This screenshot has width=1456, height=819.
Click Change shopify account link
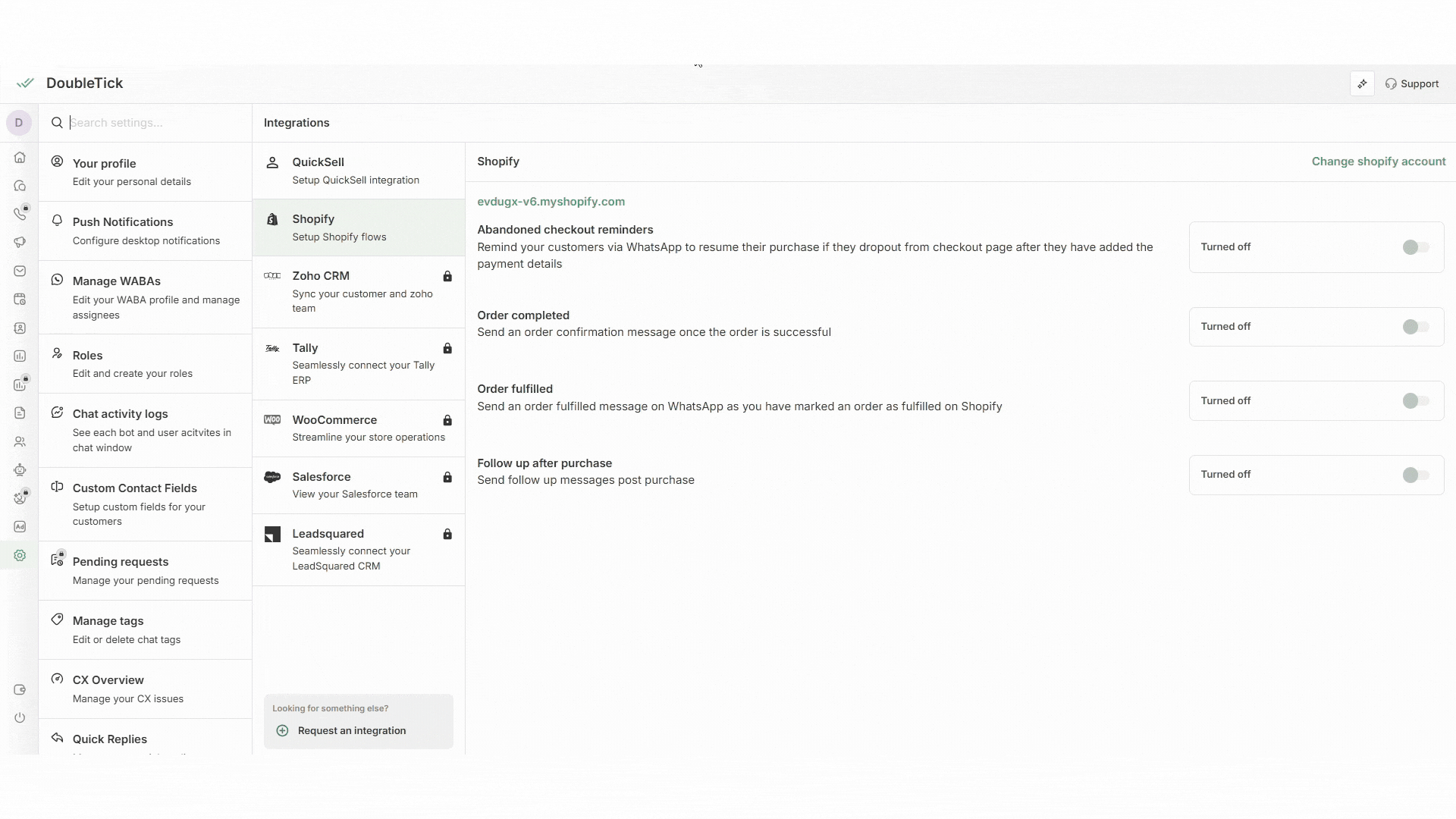(1378, 162)
